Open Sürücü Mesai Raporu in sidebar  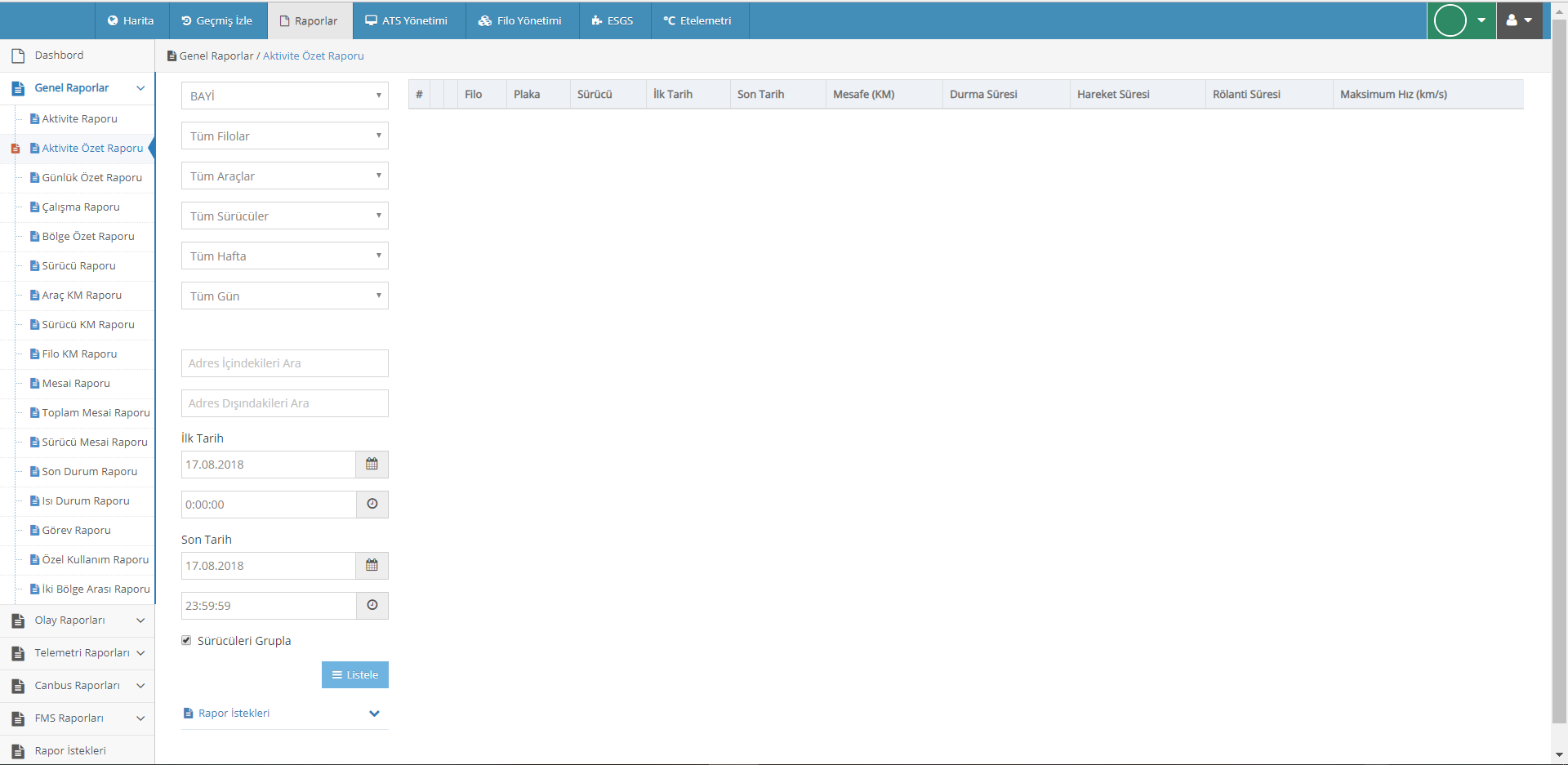[95, 443]
